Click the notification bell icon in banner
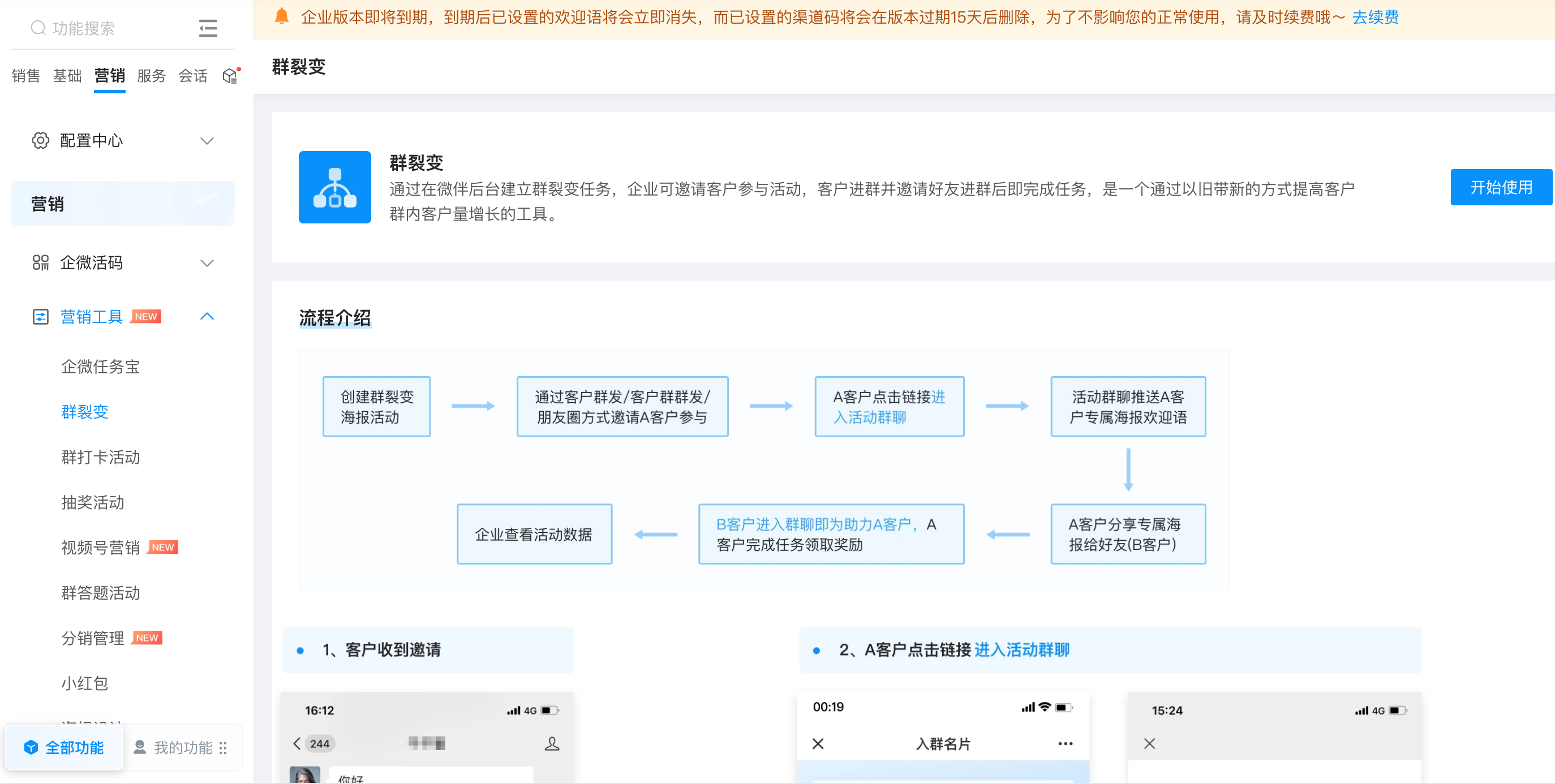 click(281, 16)
